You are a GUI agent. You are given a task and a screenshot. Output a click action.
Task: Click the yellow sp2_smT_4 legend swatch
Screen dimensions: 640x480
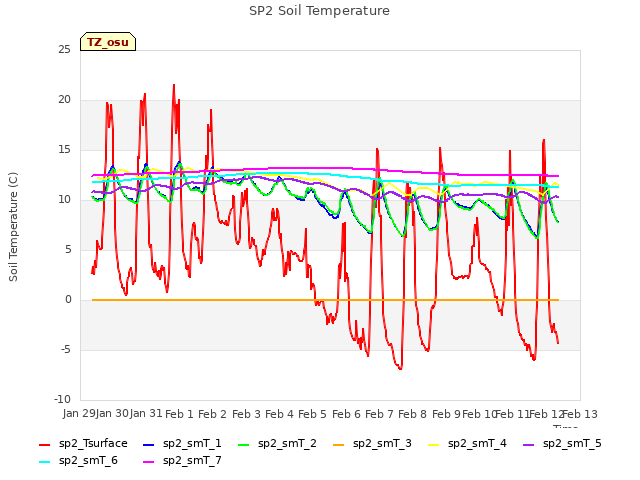[433, 444]
